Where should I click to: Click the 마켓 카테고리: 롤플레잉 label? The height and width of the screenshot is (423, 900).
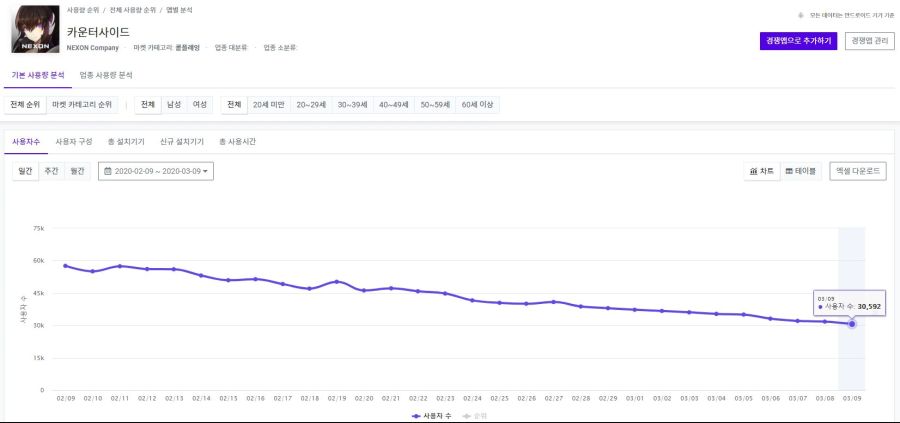[x=166, y=48]
